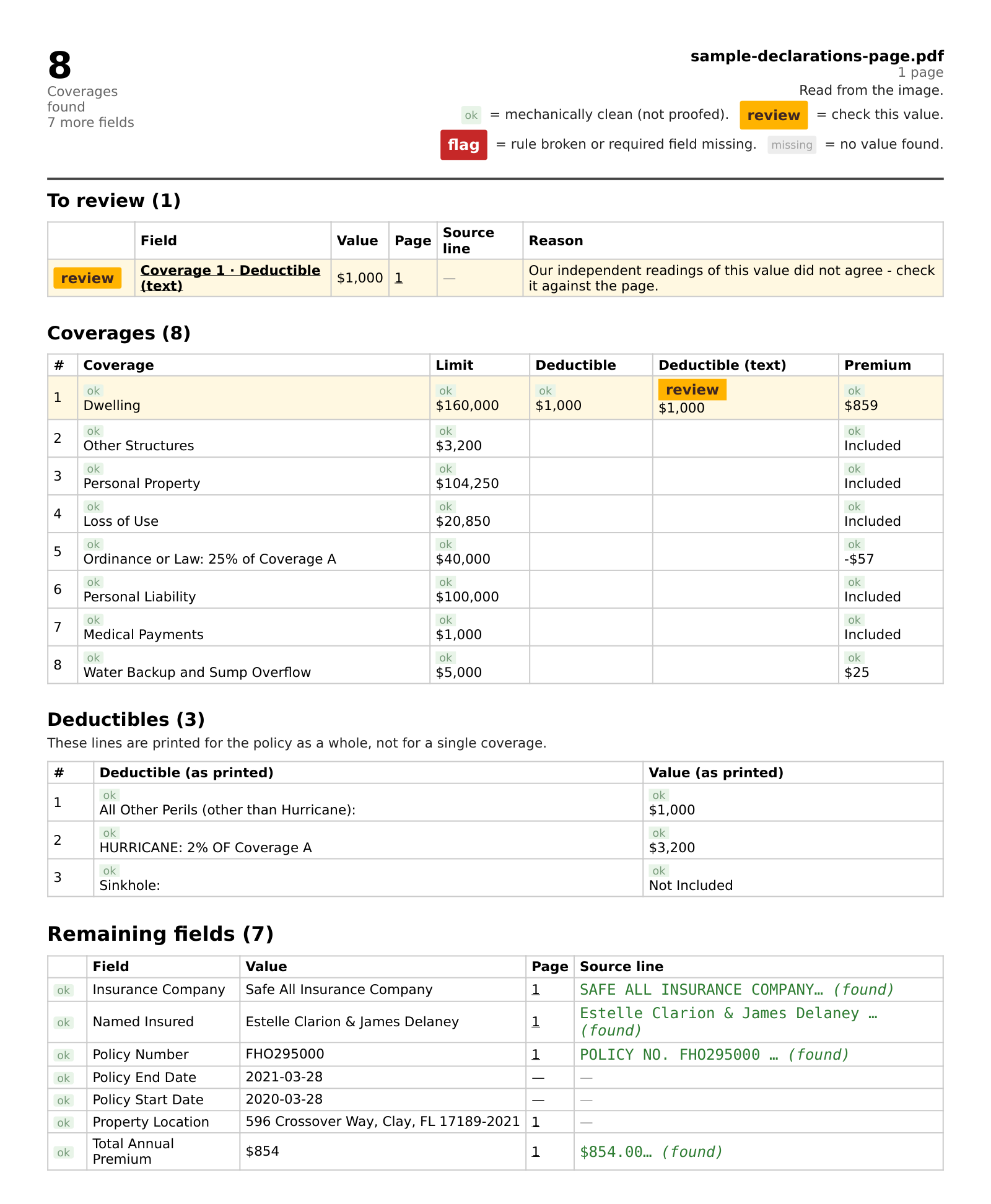991x1204 pixels.
Task: Select the $100,000 limit value
Action: pos(468,597)
